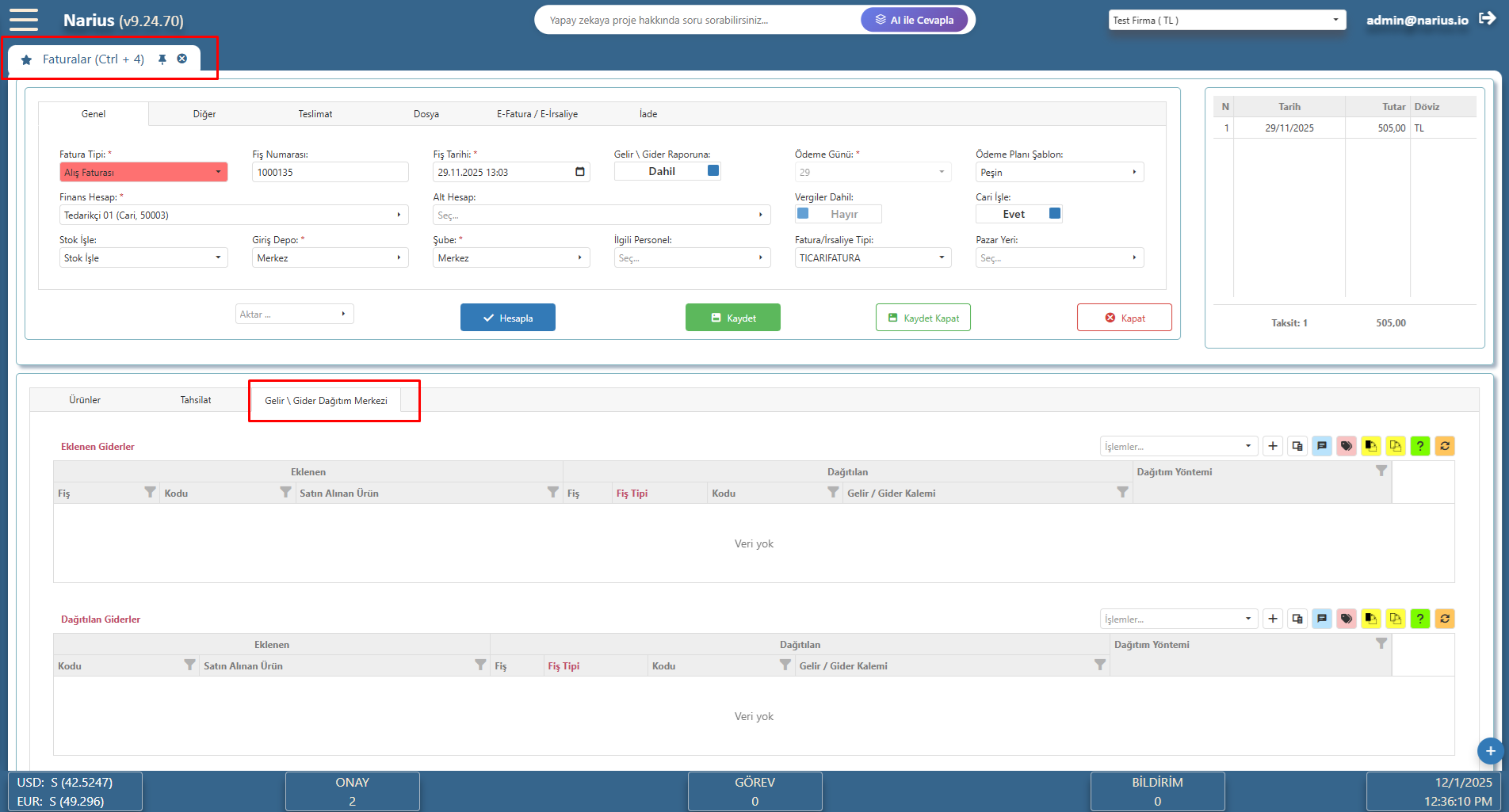The width and height of the screenshot is (1509, 812).
Task: Click the Hesapla button
Action: (x=508, y=318)
